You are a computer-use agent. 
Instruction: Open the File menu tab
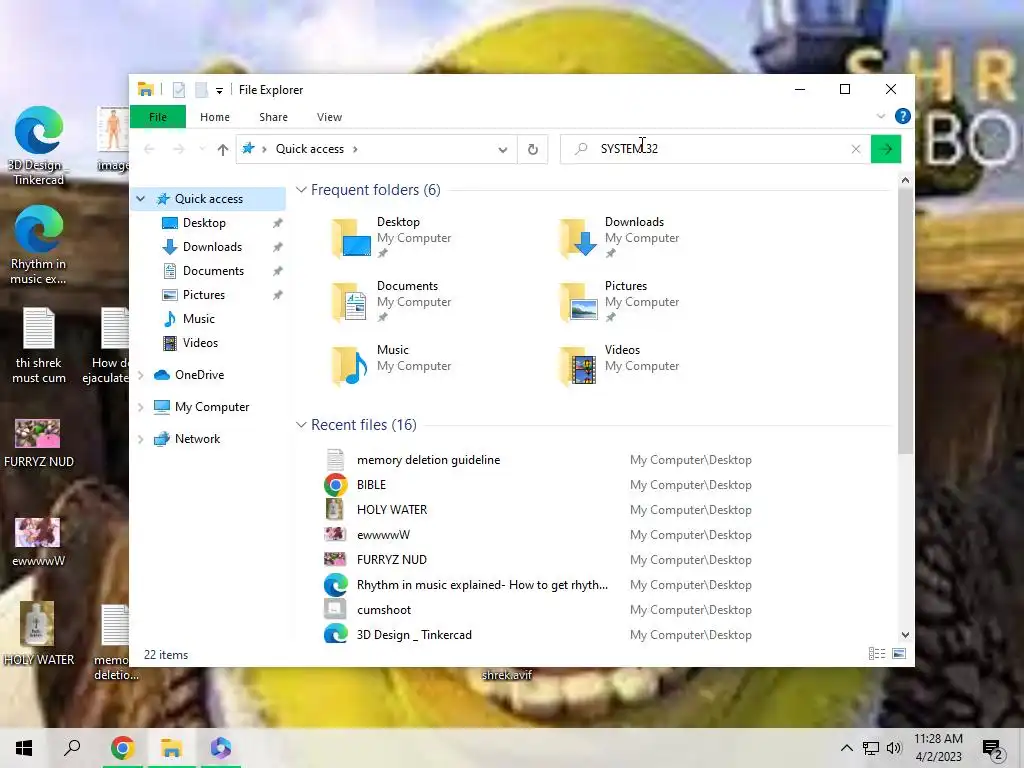[x=157, y=117]
